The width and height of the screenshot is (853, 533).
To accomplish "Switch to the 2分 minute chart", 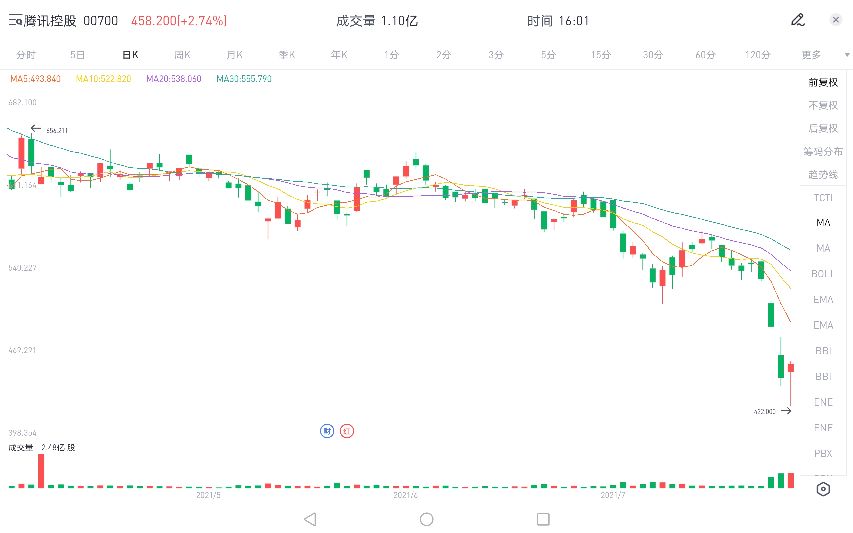I will click(x=443, y=55).
